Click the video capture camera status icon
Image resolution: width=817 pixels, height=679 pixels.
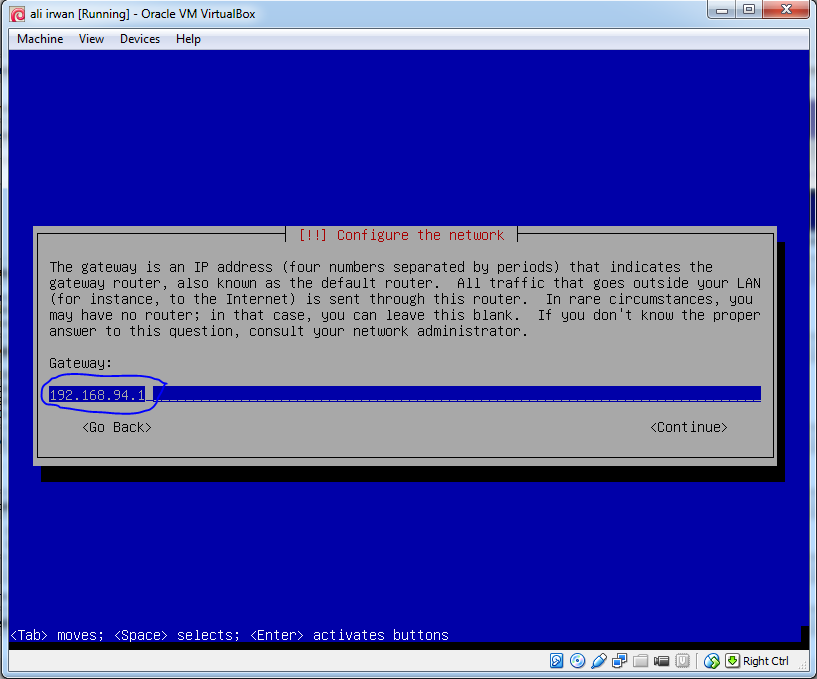(661, 661)
